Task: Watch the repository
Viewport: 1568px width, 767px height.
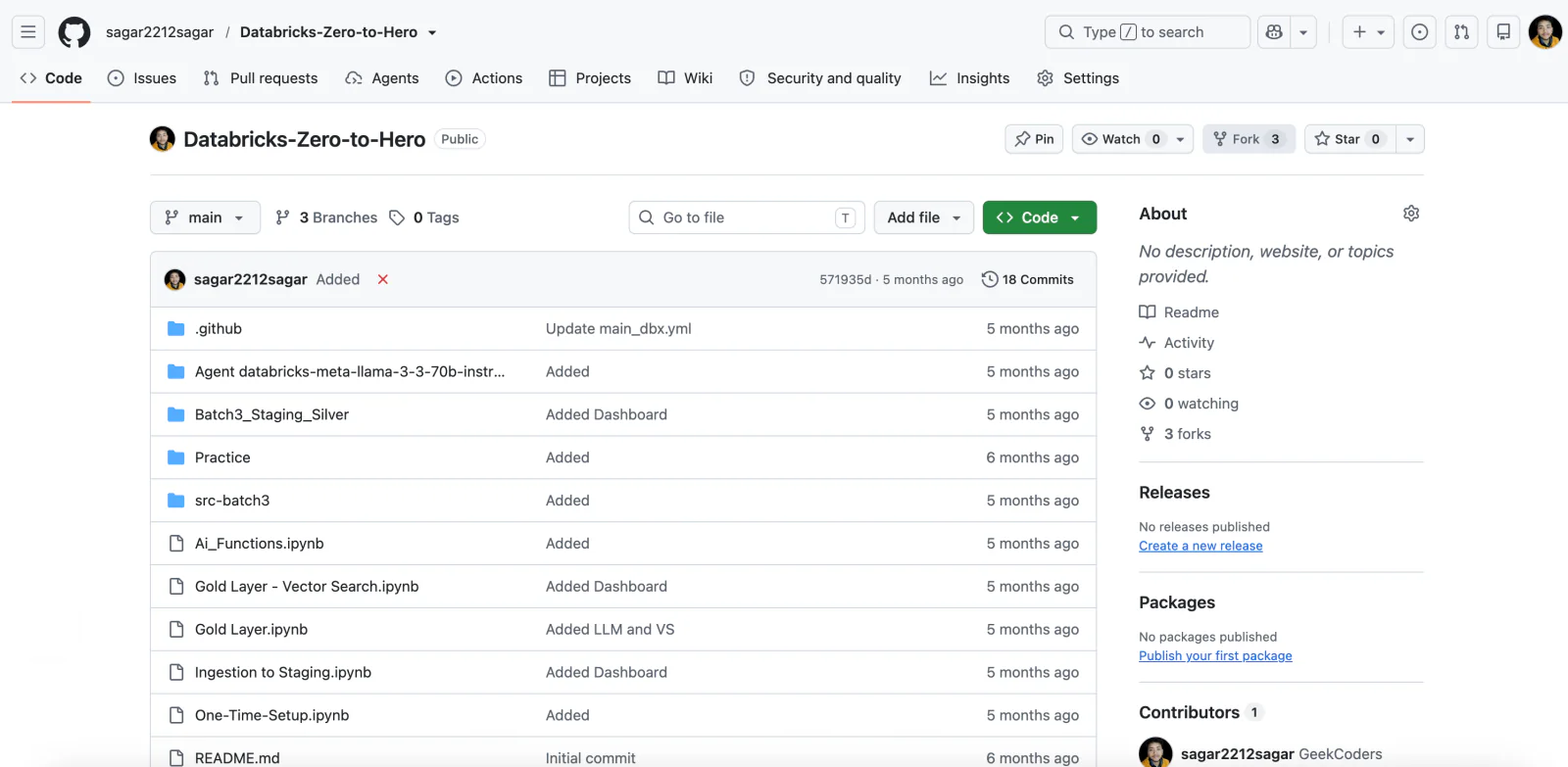Action: tap(1120, 139)
